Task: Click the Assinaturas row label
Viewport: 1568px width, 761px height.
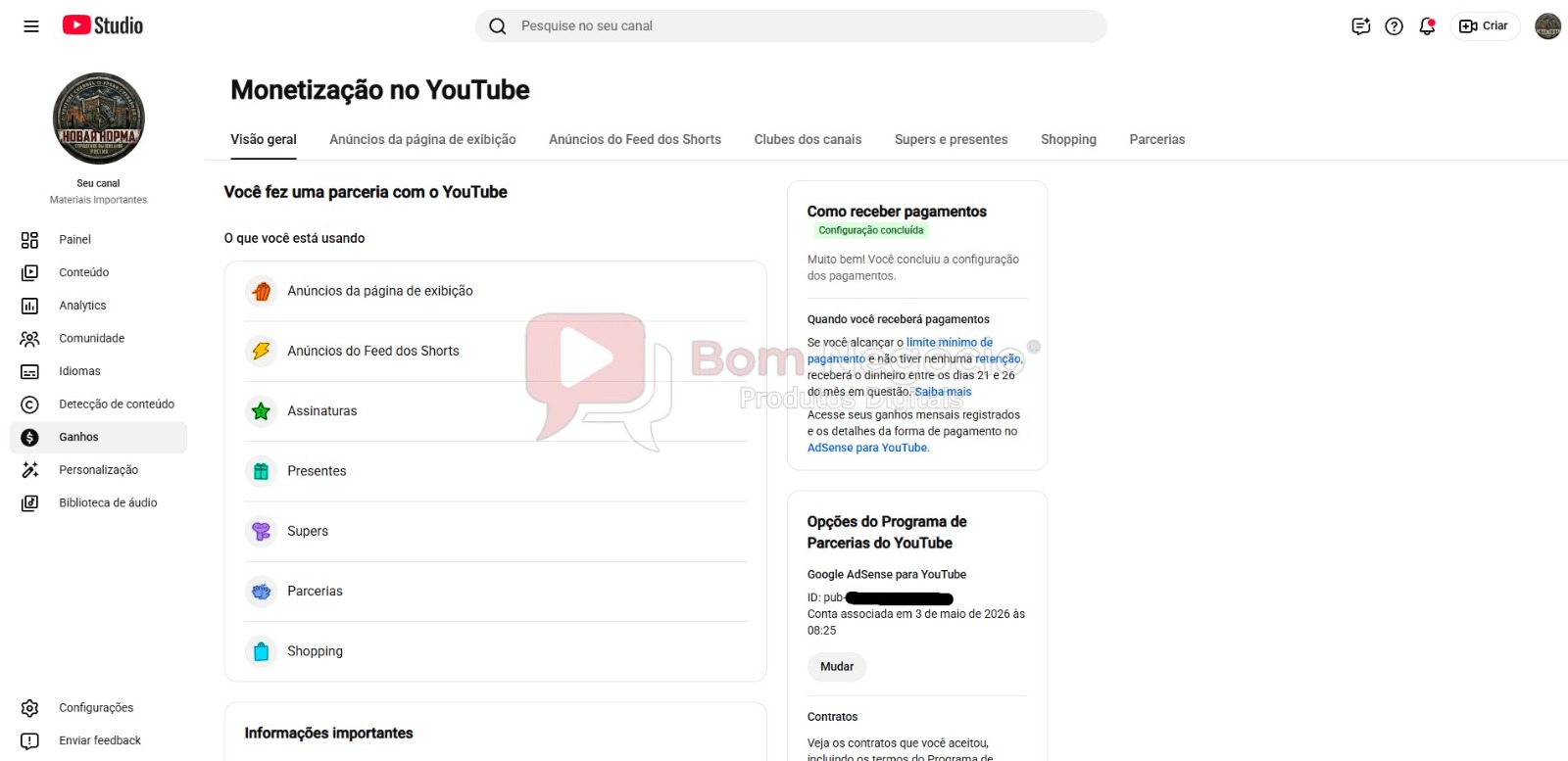Action: [322, 411]
